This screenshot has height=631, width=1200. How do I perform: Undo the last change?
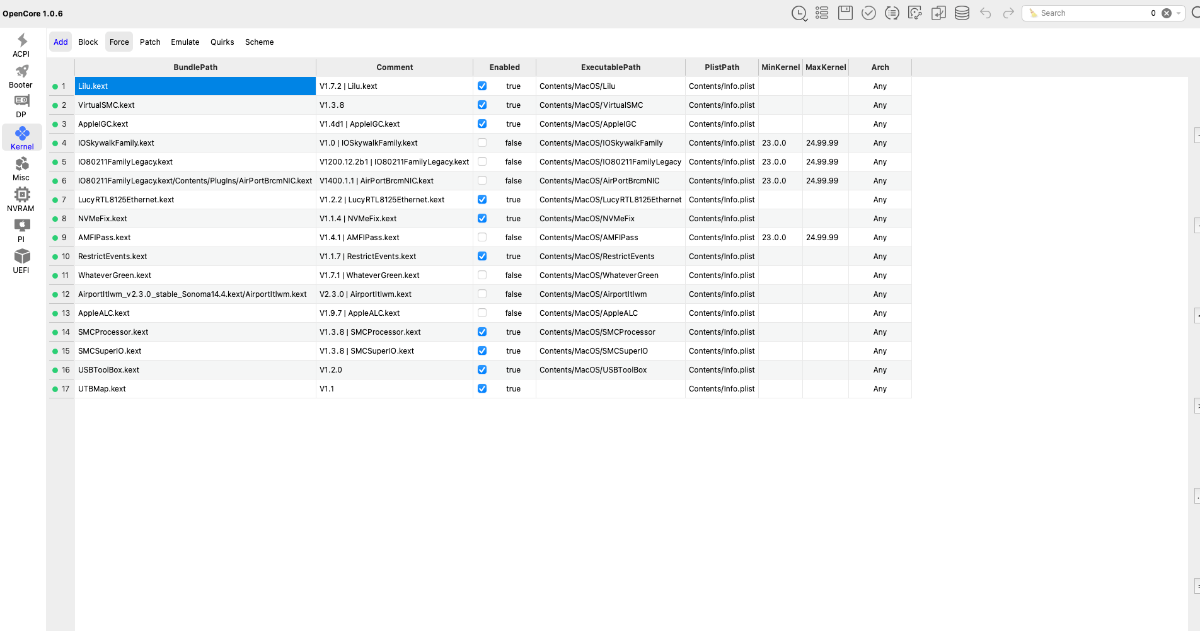(x=985, y=13)
